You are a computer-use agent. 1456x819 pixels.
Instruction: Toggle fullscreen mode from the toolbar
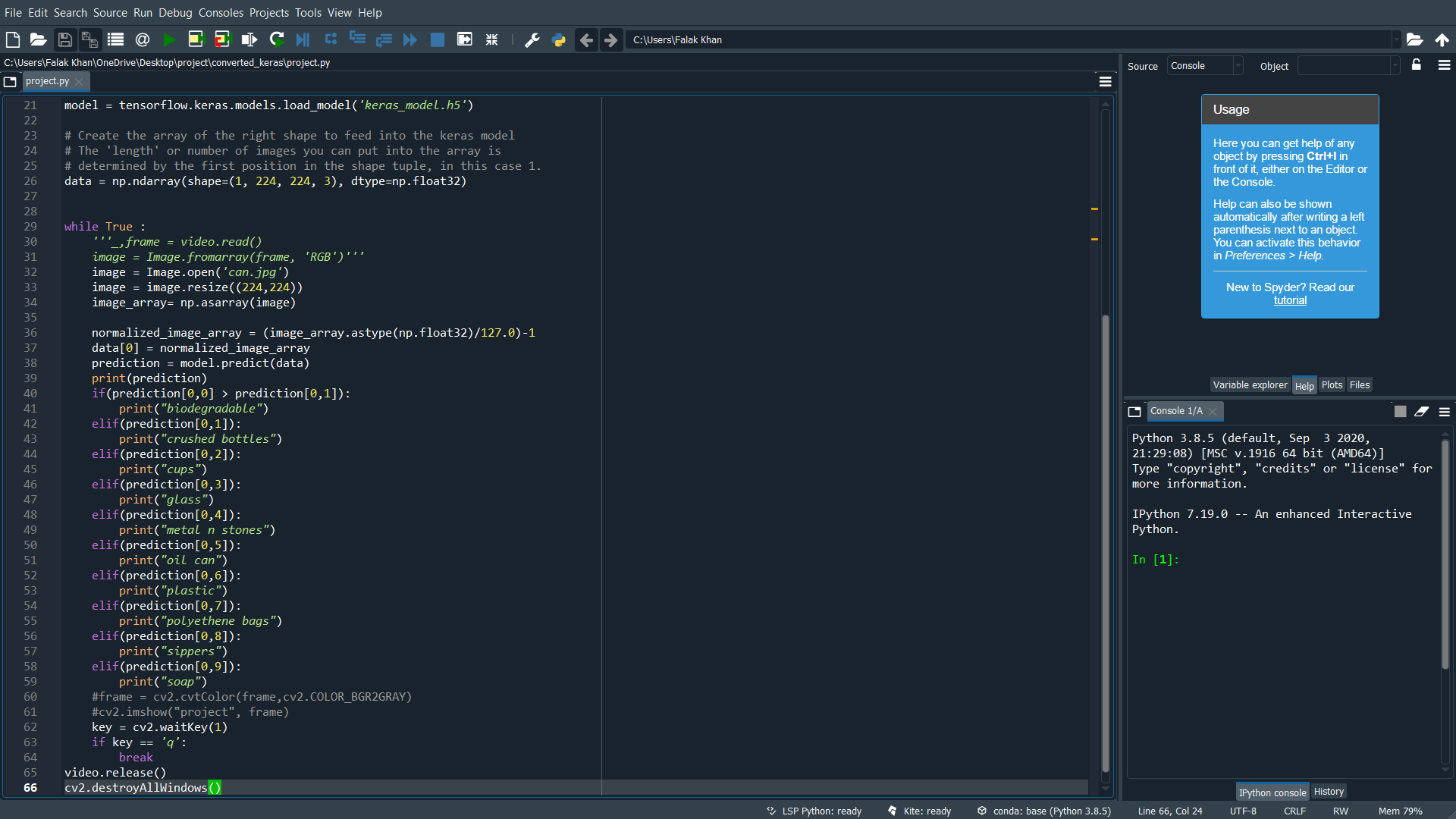491,39
